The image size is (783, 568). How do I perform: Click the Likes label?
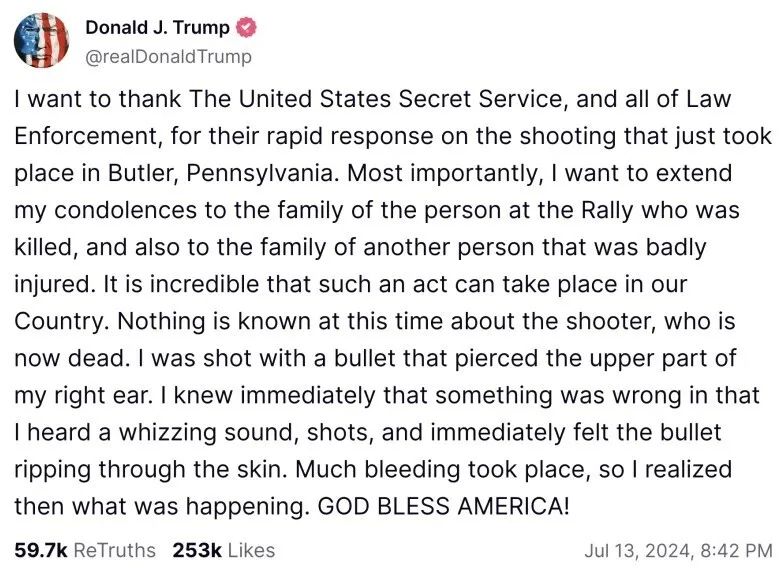[251, 550]
